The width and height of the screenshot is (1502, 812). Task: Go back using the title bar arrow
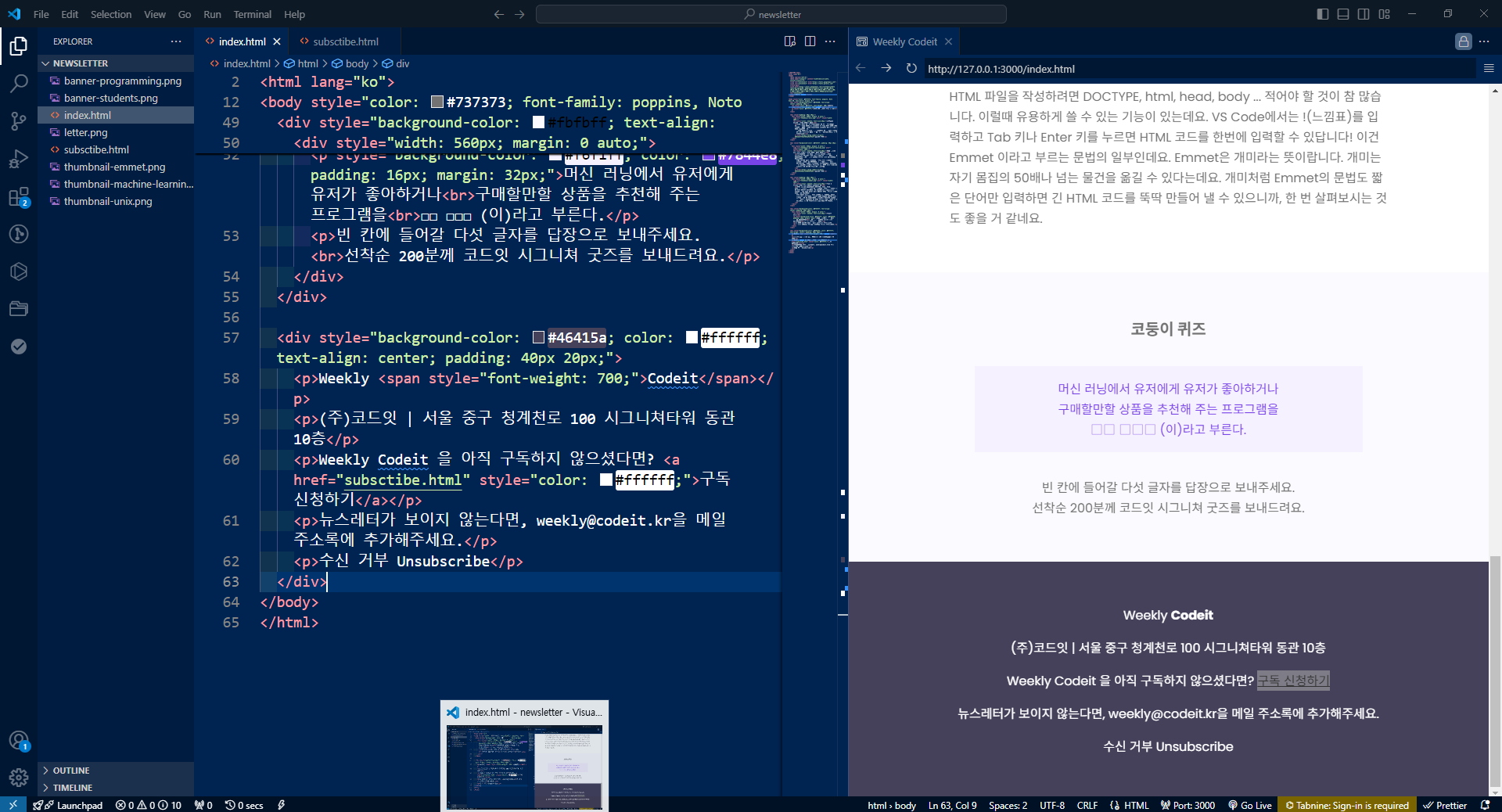[499, 14]
